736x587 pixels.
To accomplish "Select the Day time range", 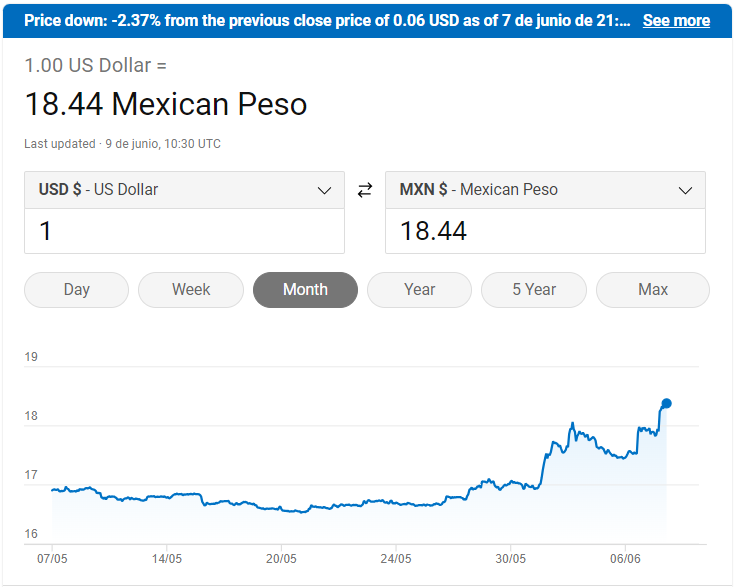I will pyautogui.click(x=76, y=290).
